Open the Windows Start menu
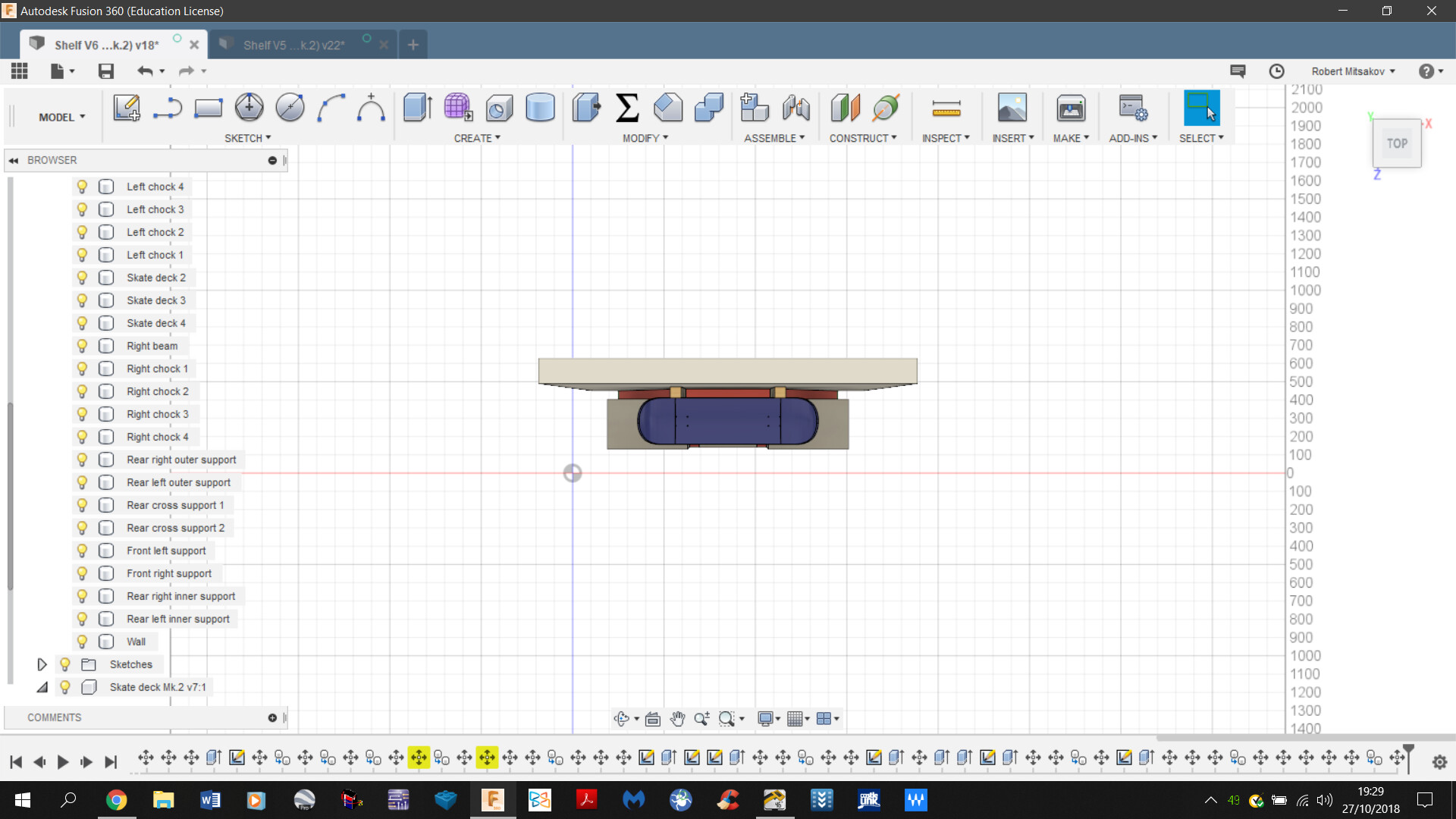This screenshot has height=819, width=1456. tap(23, 799)
